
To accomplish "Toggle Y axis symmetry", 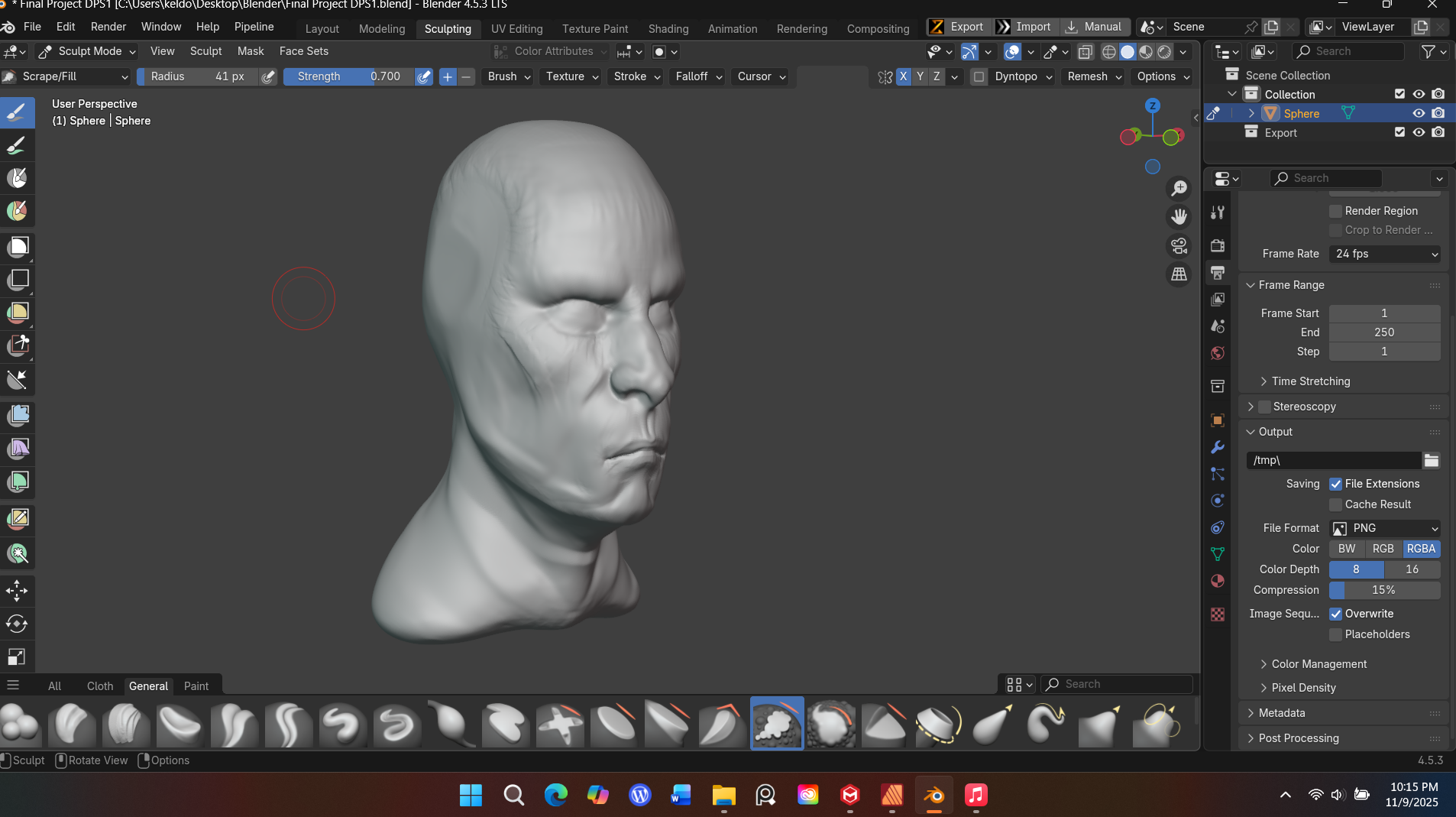I will tap(921, 76).
